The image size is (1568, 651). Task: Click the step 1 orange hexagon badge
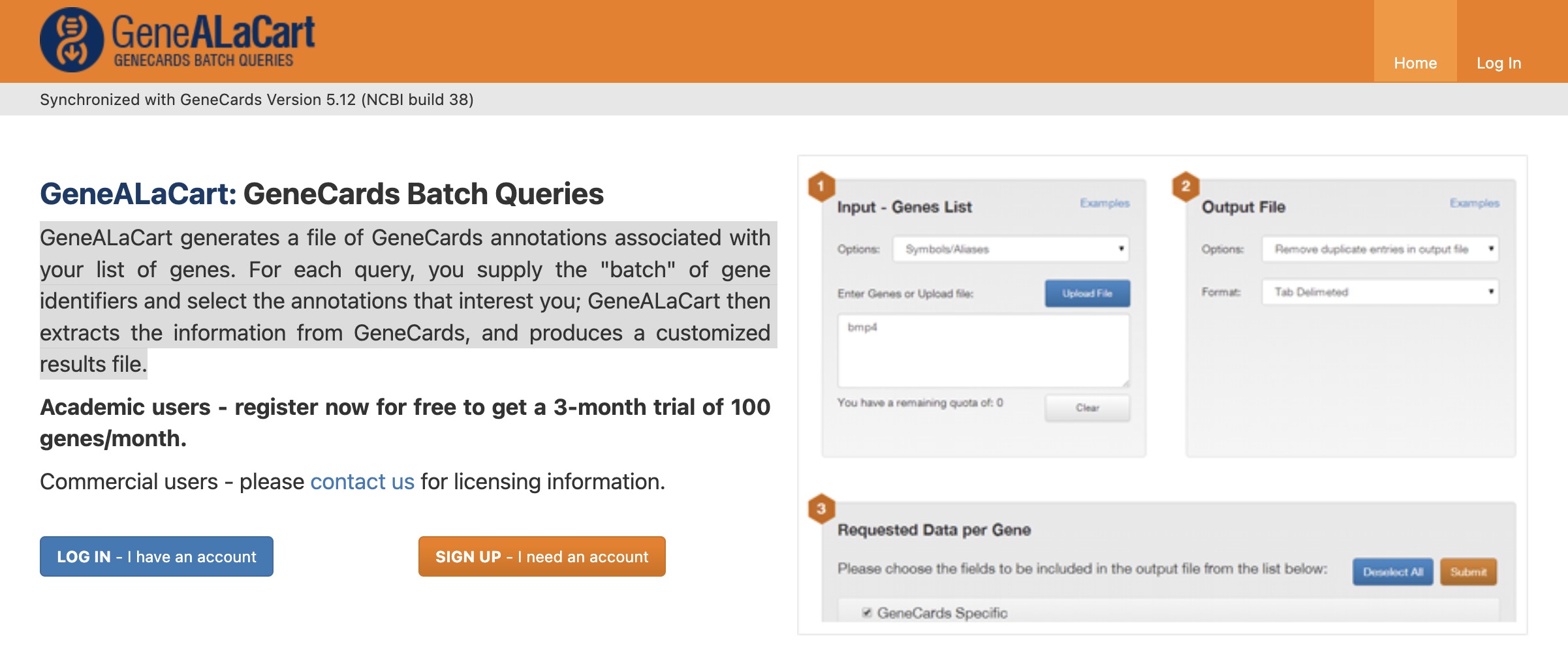[x=821, y=187]
